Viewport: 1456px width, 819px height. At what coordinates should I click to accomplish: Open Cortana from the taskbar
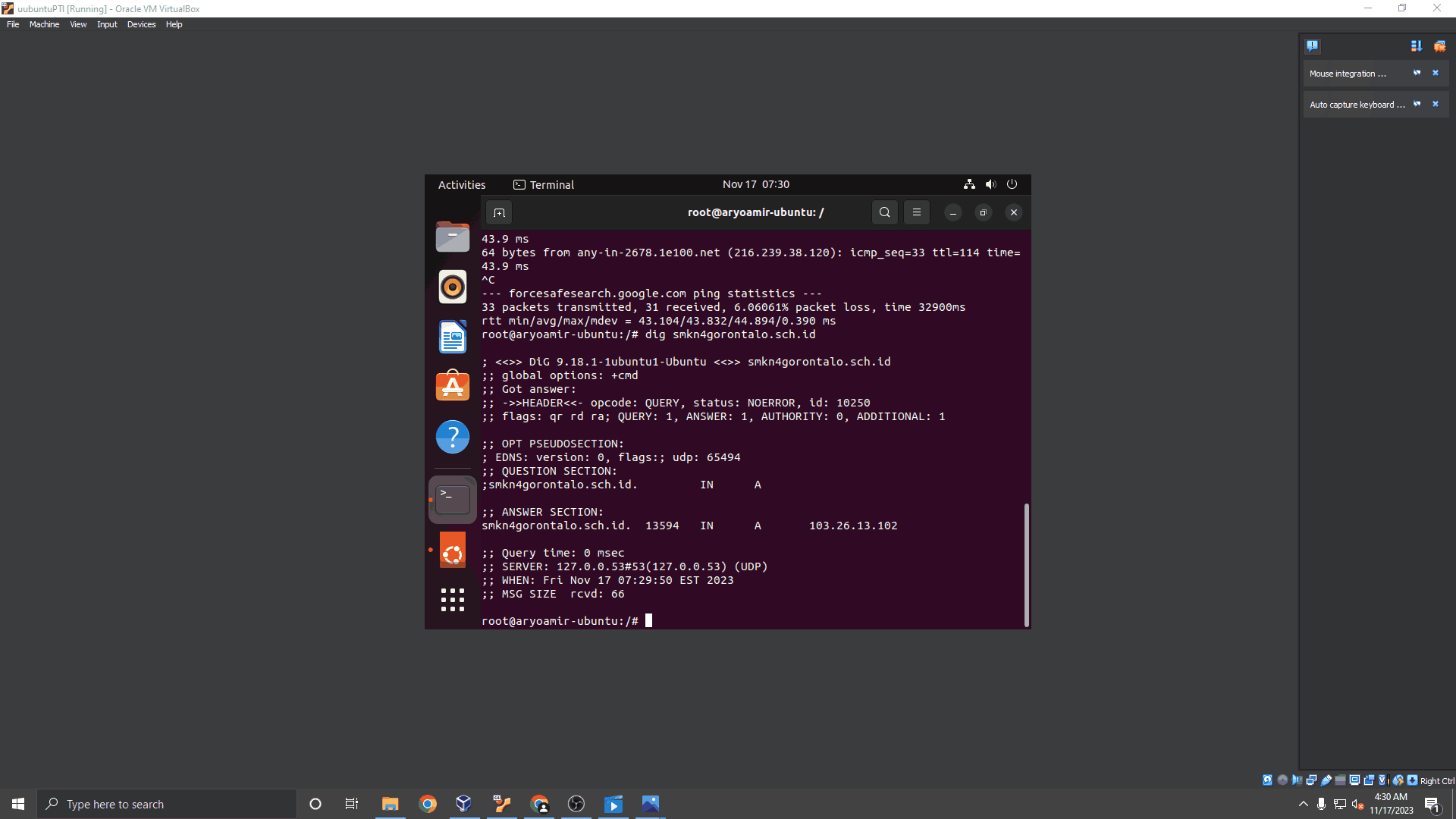(x=315, y=804)
